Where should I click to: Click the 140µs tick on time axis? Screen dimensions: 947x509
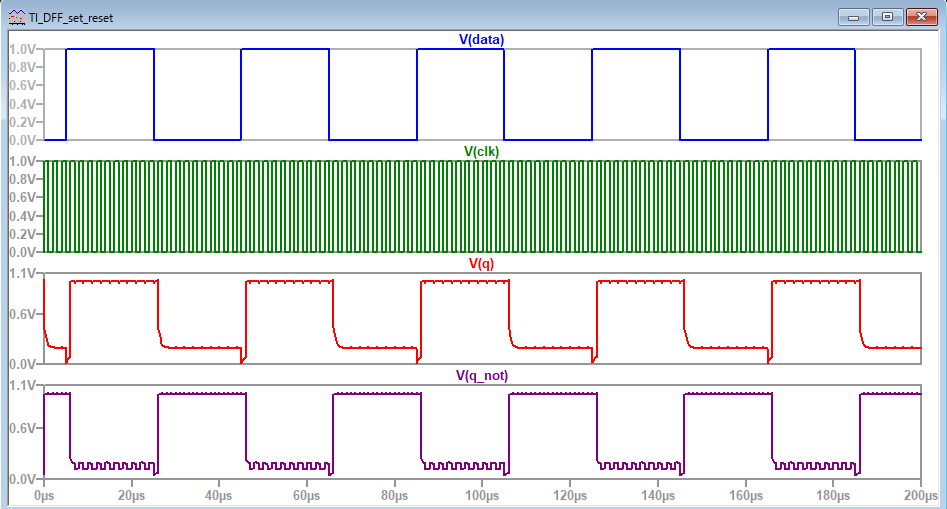tap(657, 495)
